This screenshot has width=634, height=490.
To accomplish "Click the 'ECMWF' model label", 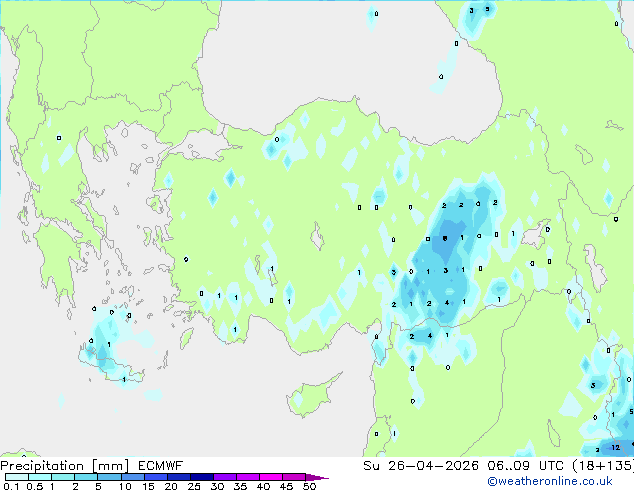I will click(x=161, y=466).
